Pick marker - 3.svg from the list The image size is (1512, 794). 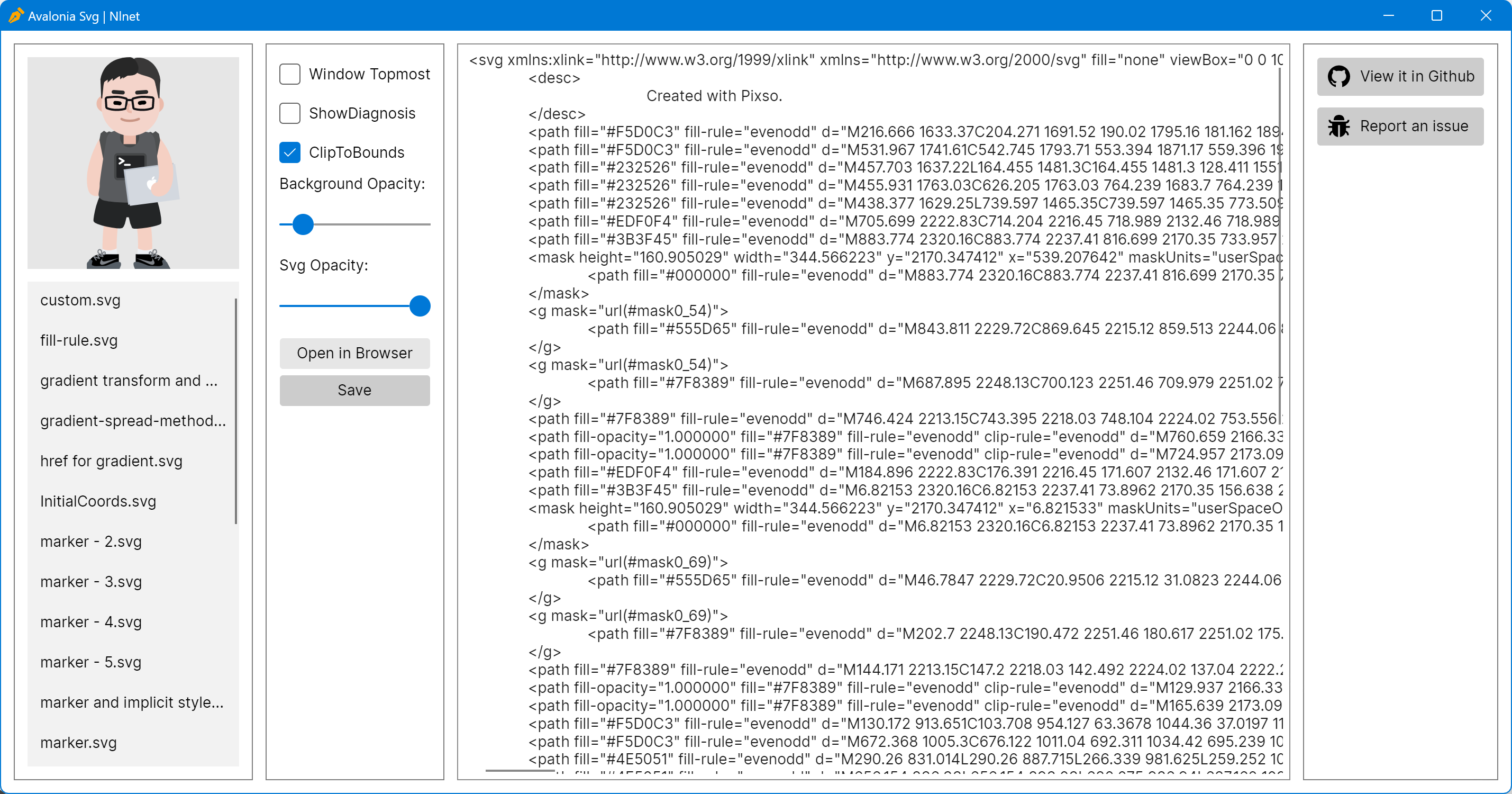tap(91, 581)
